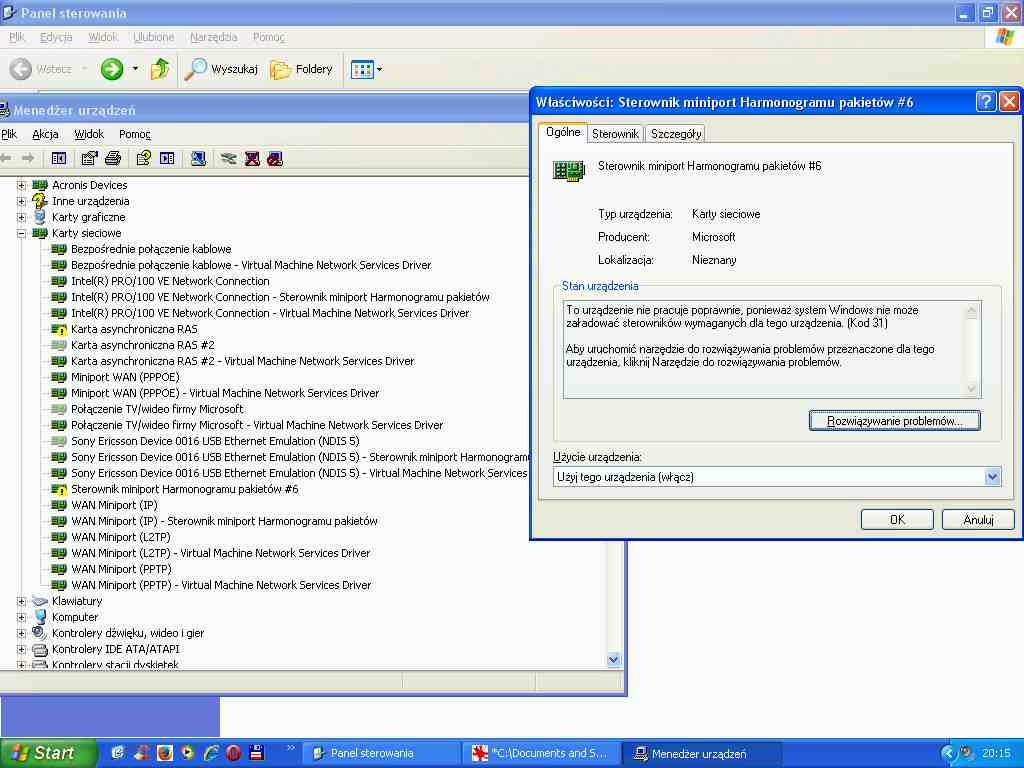The image size is (1024, 768).
Task: Click the Opera icon in the quick launch bar
Action: pos(234,753)
